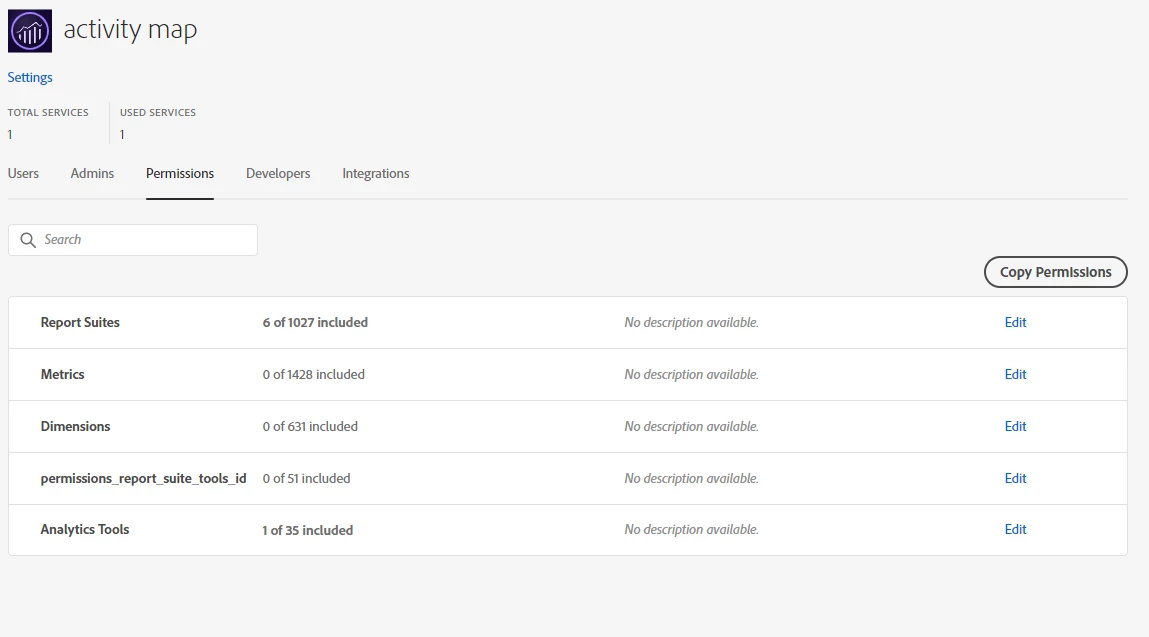Click the Dimensions row title
The height and width of the screenshot is (637, 1149).
pyautogui.click(x=75, y=427)
